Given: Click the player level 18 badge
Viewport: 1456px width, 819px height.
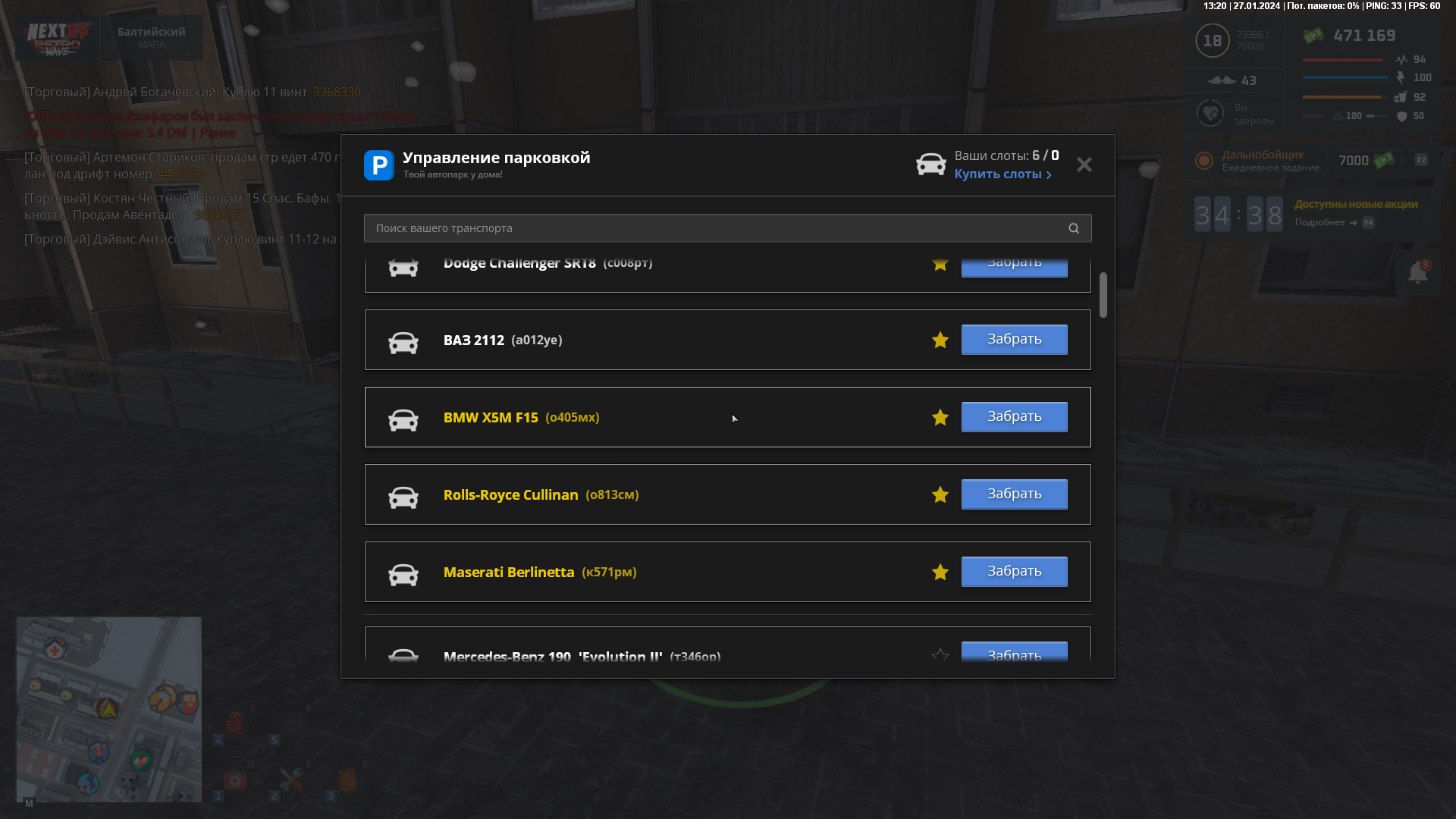Looking at the screenshot, I should (1212, 40).
